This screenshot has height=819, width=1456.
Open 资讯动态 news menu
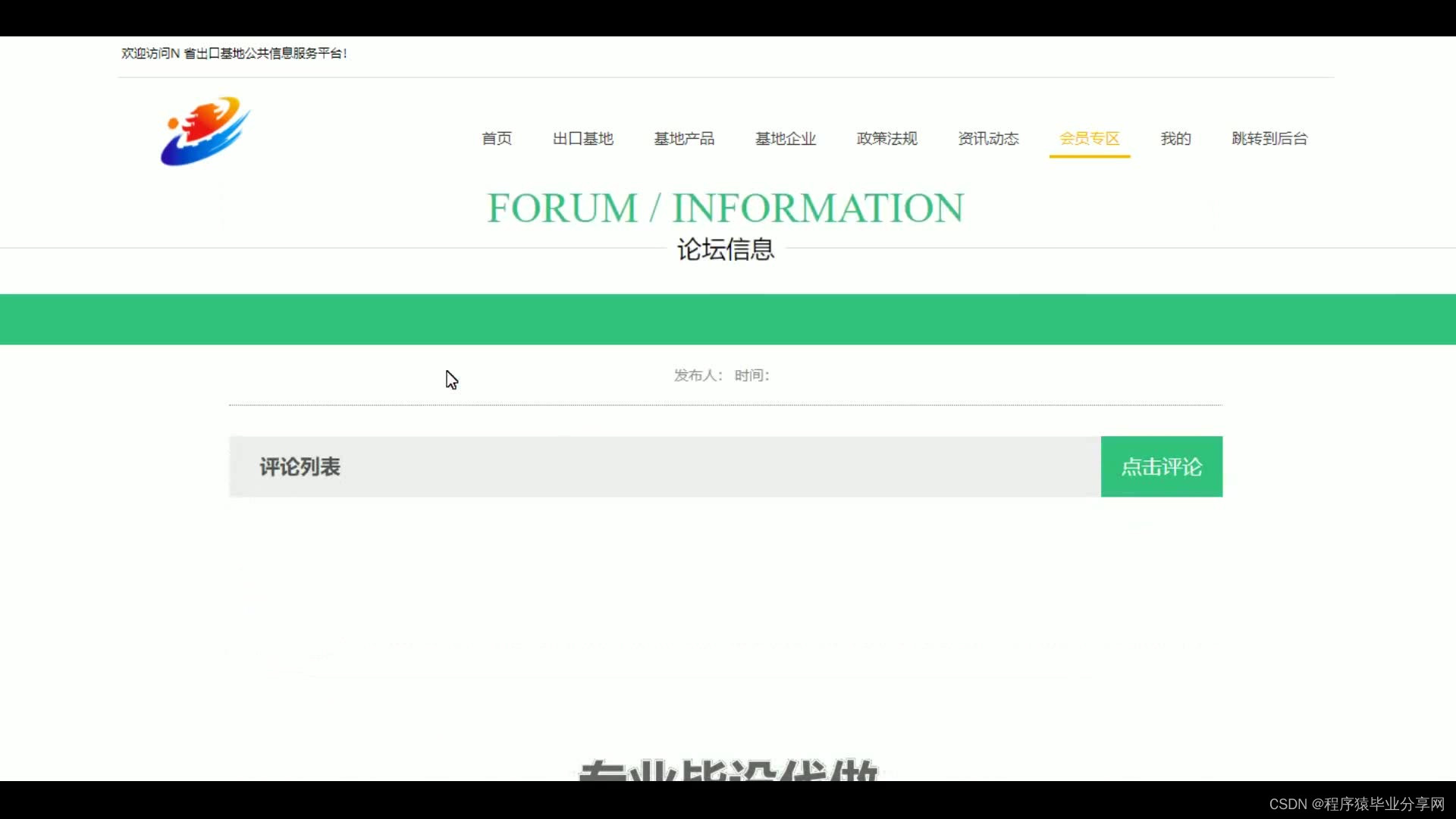point(988,139)
